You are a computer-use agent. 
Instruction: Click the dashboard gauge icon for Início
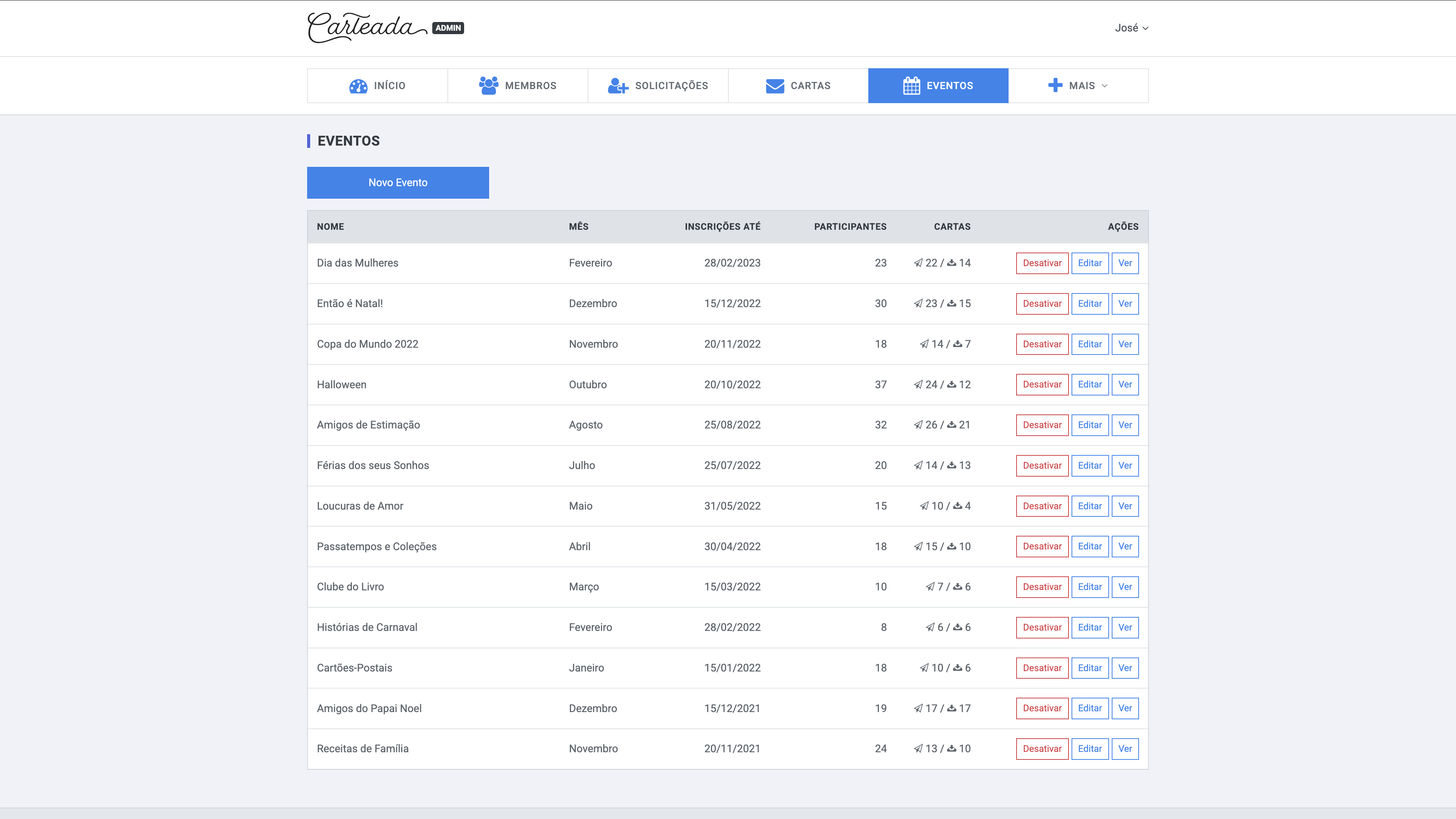pyautogui.click(x=358, y=86)
